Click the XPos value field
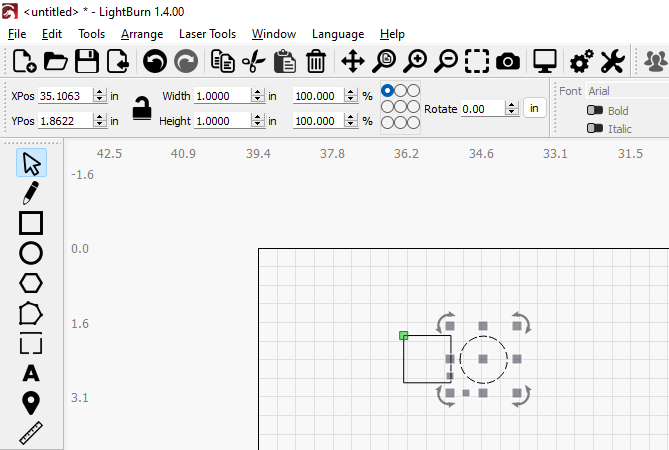 [x=66, y=96]
